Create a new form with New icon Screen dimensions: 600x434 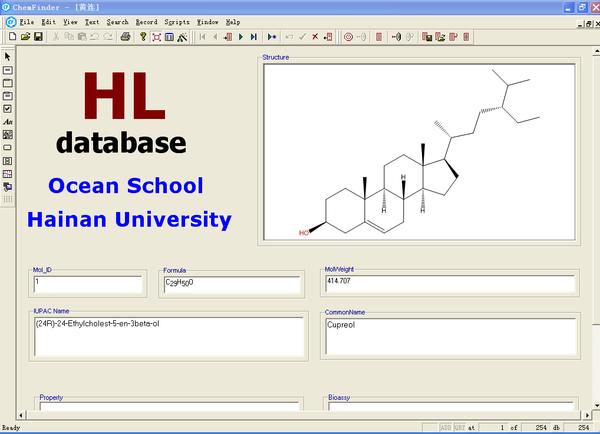[12, 37]
